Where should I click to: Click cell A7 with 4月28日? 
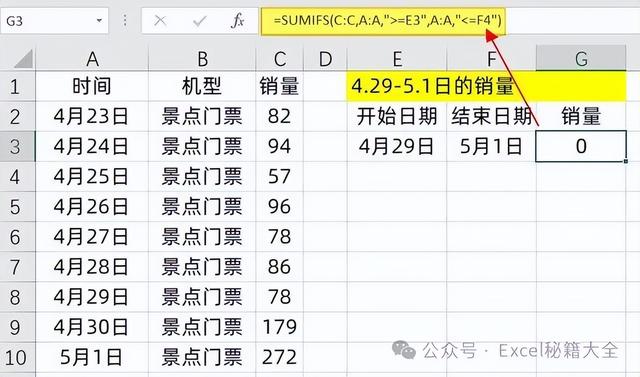(x=92, y=267)
